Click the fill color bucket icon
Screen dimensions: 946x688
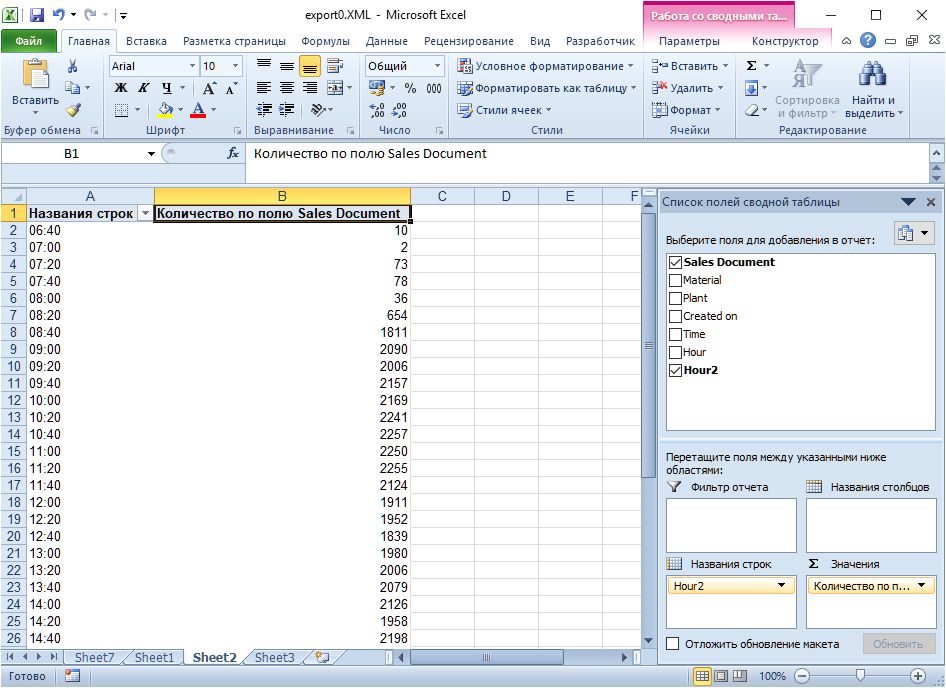click(165, 110)
